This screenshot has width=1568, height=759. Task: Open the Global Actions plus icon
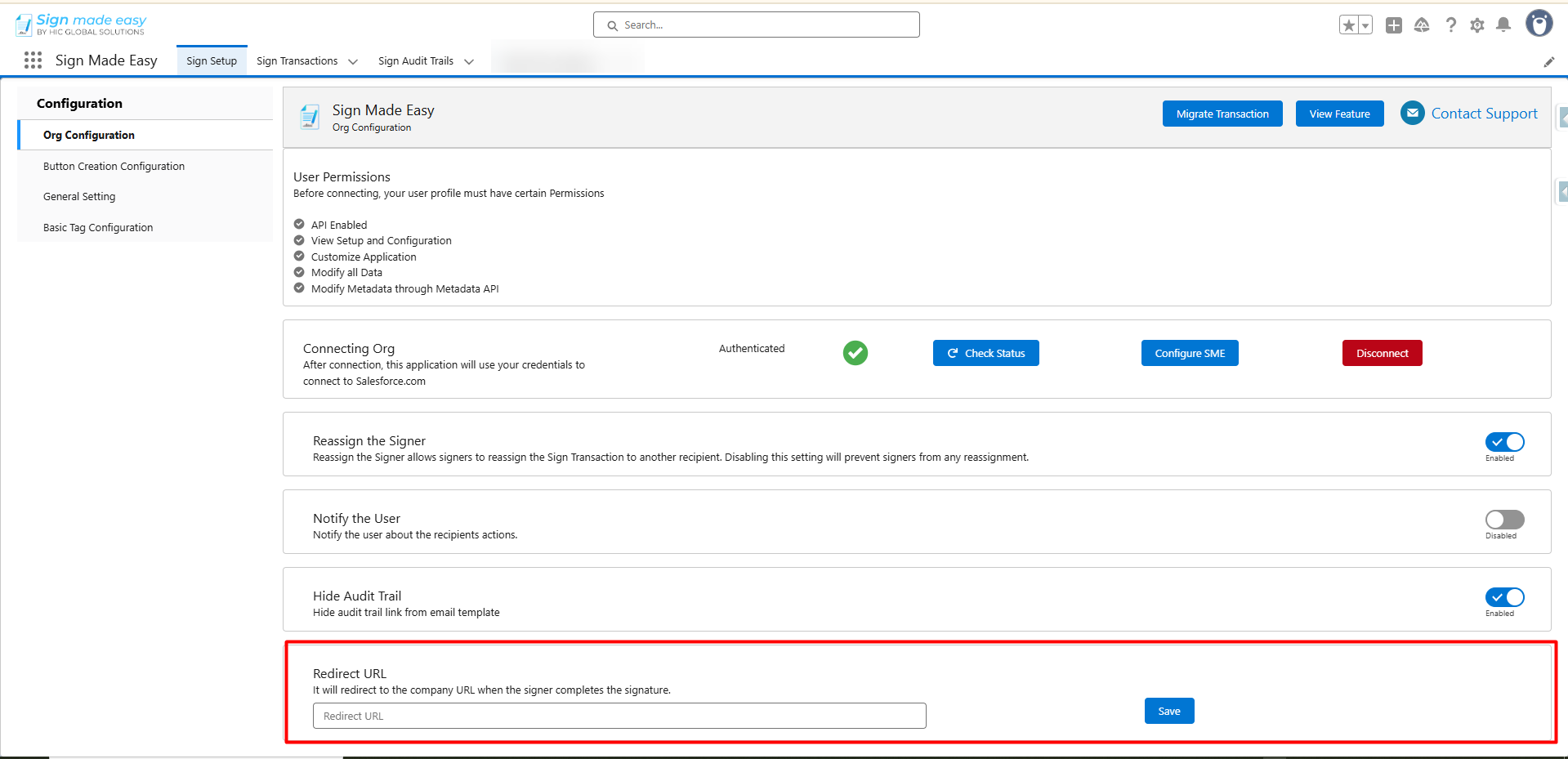pos(1394,25)
